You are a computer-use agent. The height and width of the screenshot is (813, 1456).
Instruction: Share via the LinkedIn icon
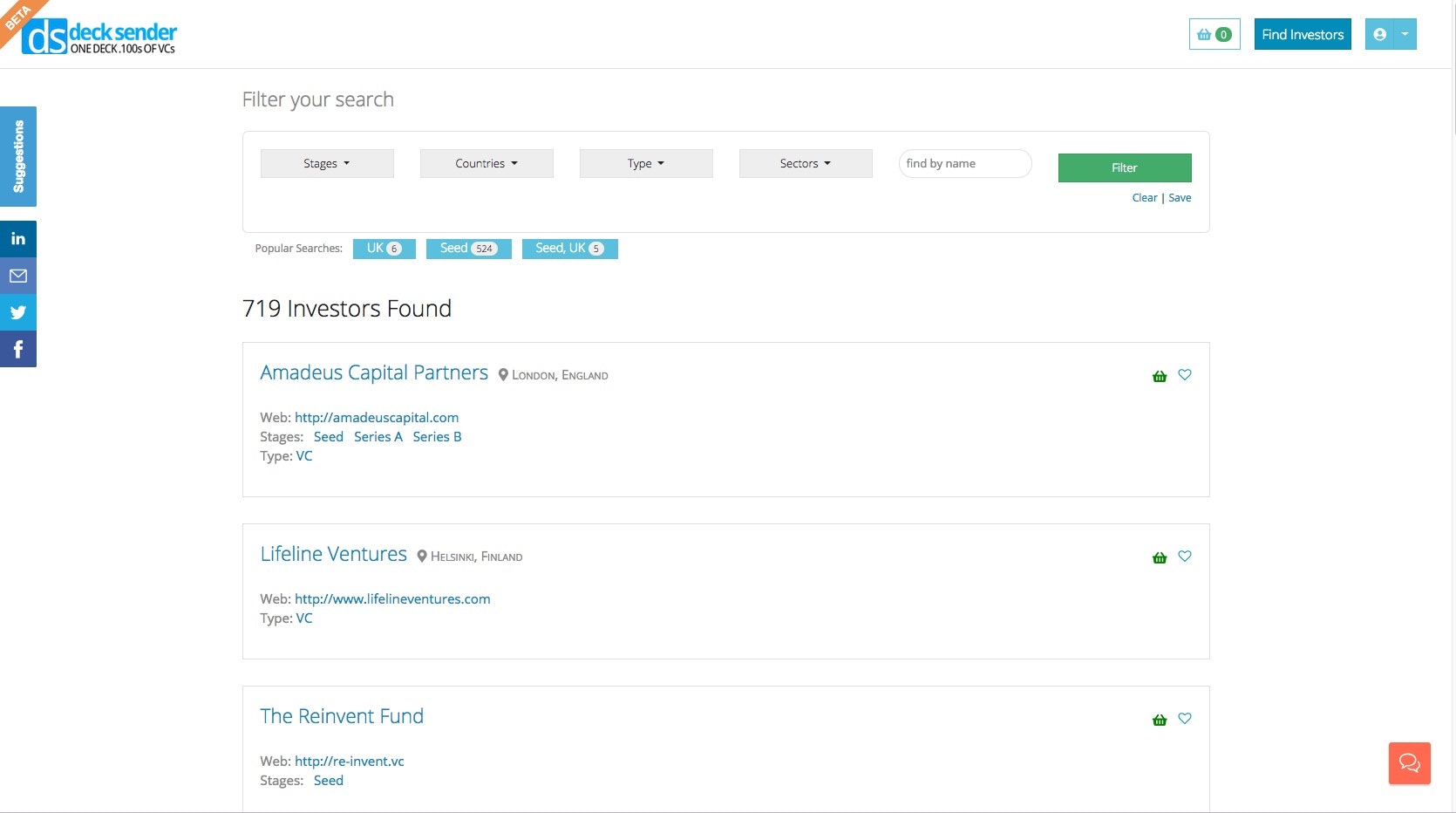(18, 239)
